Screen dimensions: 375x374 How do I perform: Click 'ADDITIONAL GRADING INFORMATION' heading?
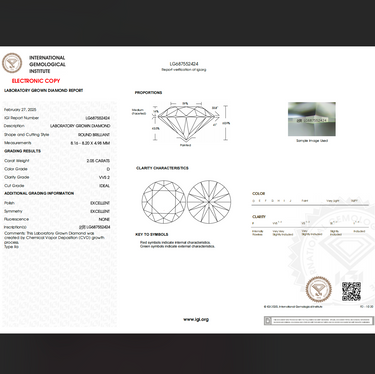click(x=39, y=193)
